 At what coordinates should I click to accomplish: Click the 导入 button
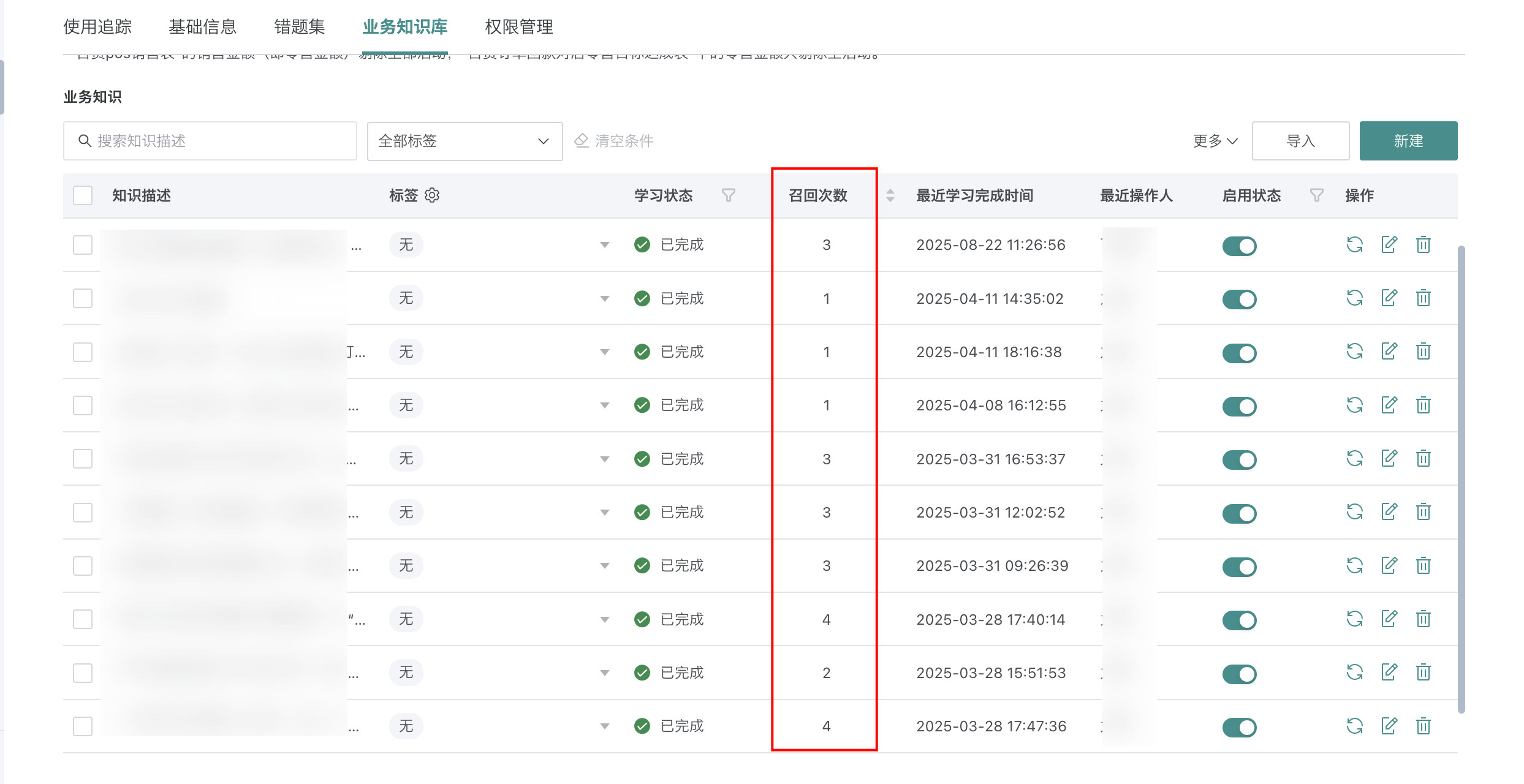pos(1300,141)
